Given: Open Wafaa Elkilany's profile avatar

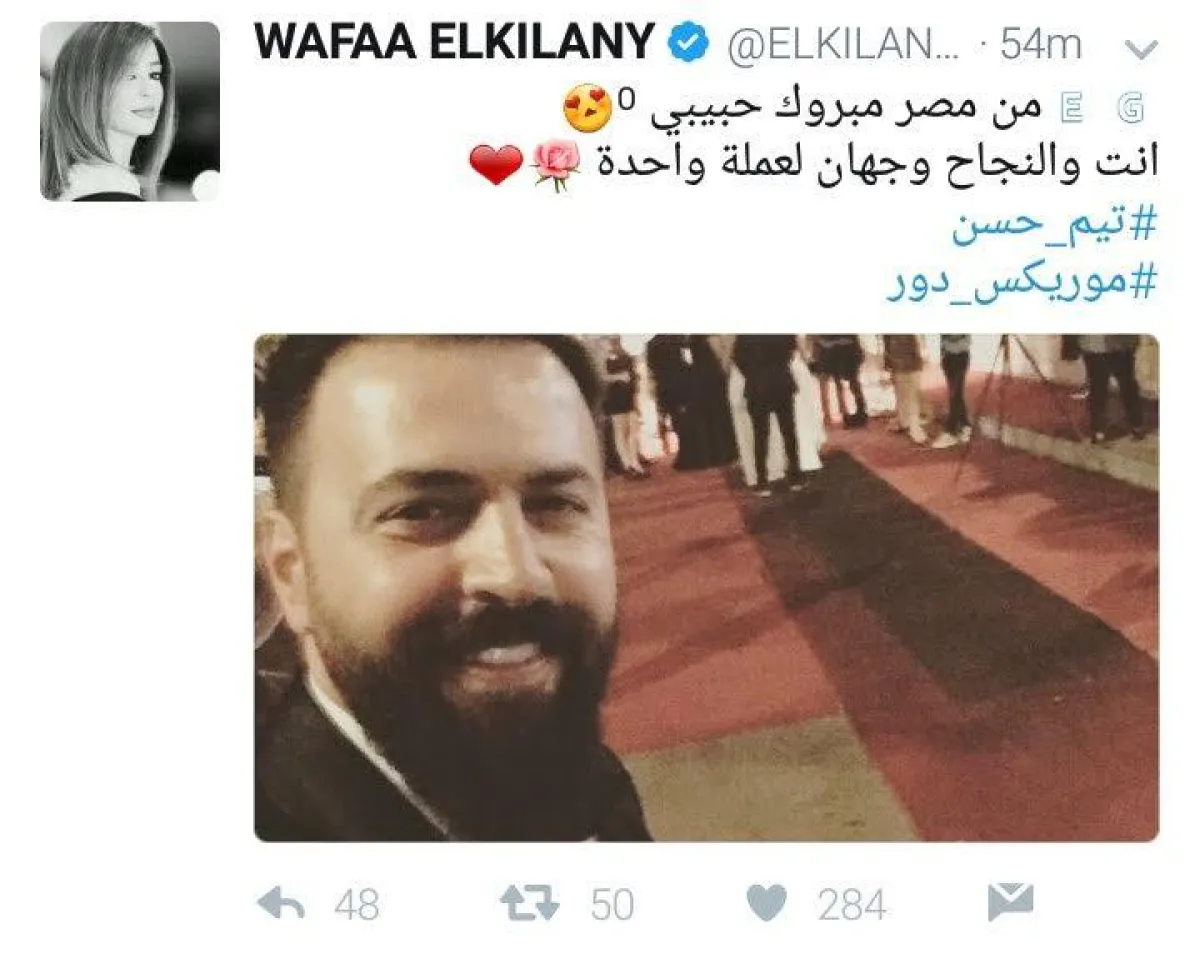Looking at the screenshot, I should click(x=130, y=111).
